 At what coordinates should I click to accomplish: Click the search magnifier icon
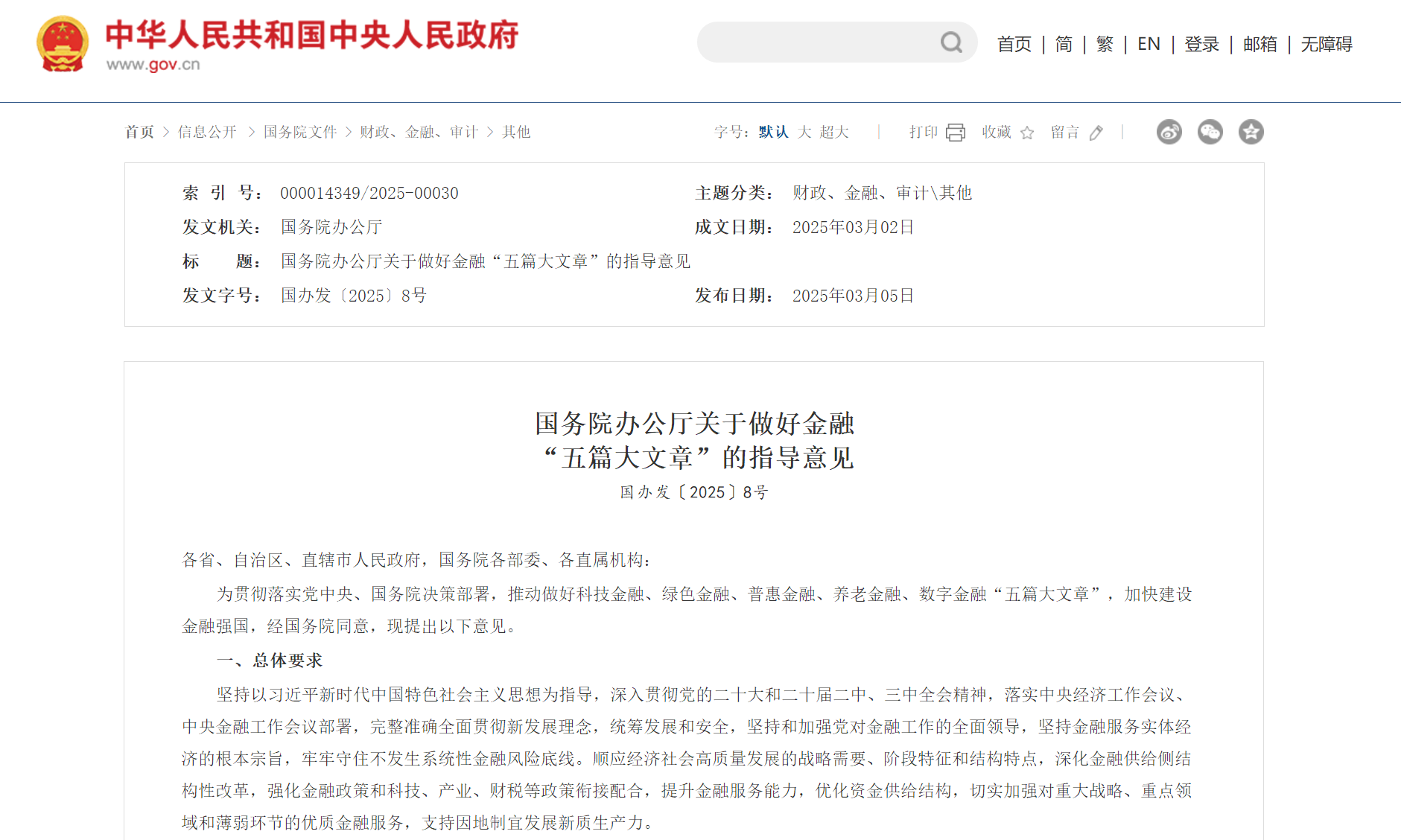(951, 42)
